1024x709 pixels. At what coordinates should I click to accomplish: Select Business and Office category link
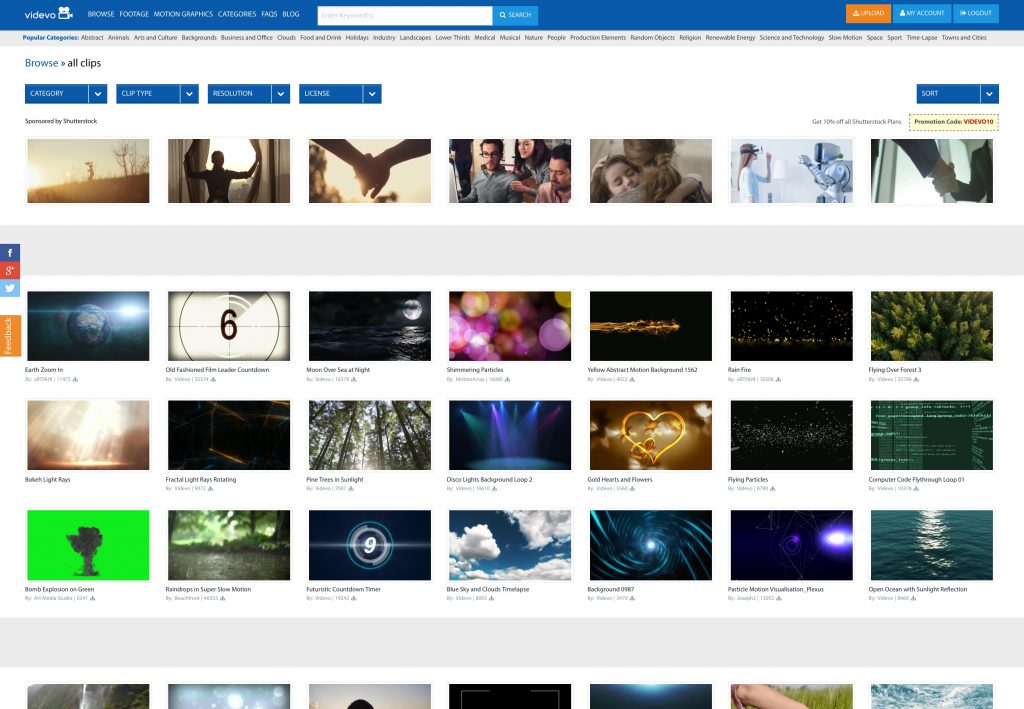point(247,38)
